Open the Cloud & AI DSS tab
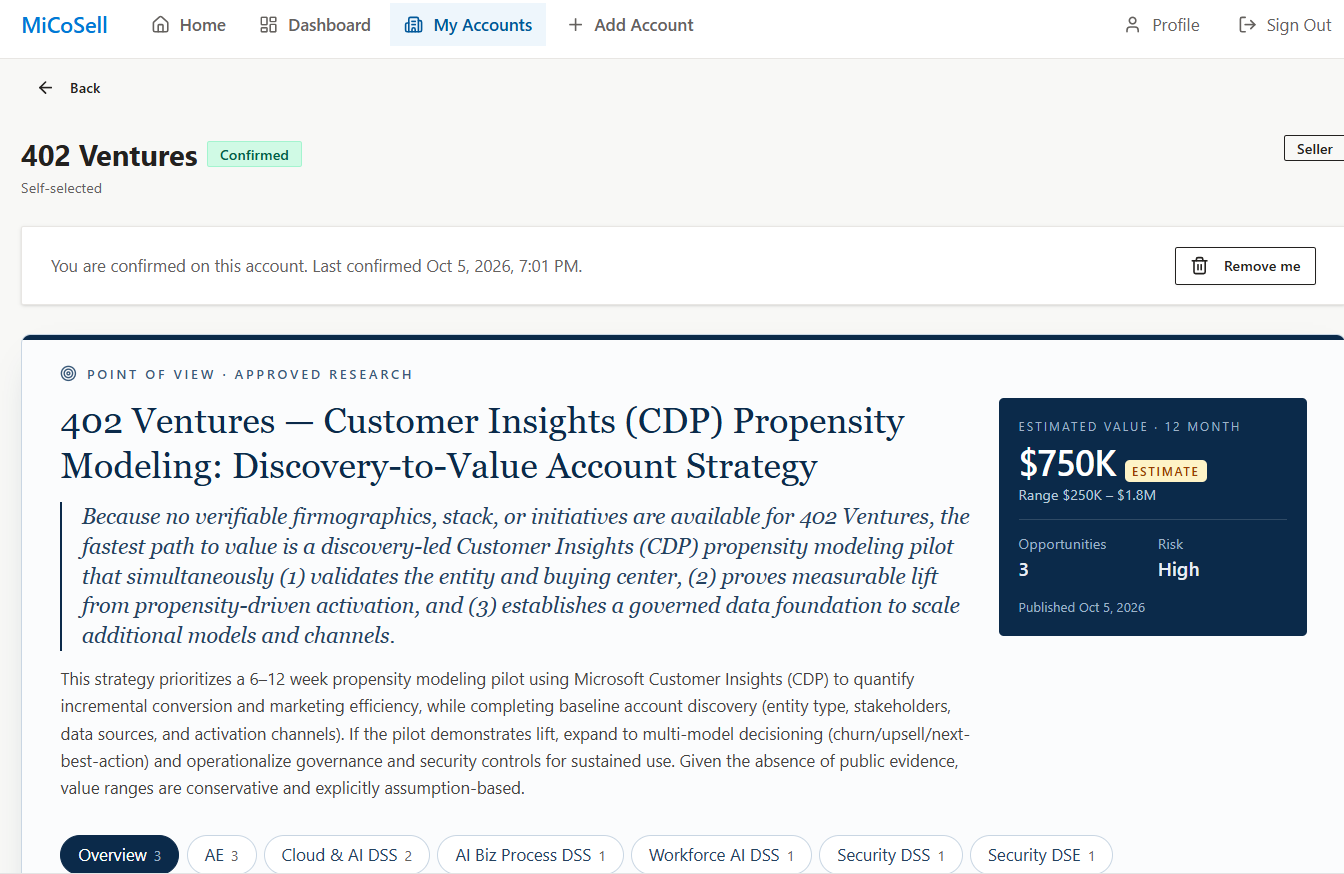The width and height of the screenshot is (1344, 874). point(347,855)
